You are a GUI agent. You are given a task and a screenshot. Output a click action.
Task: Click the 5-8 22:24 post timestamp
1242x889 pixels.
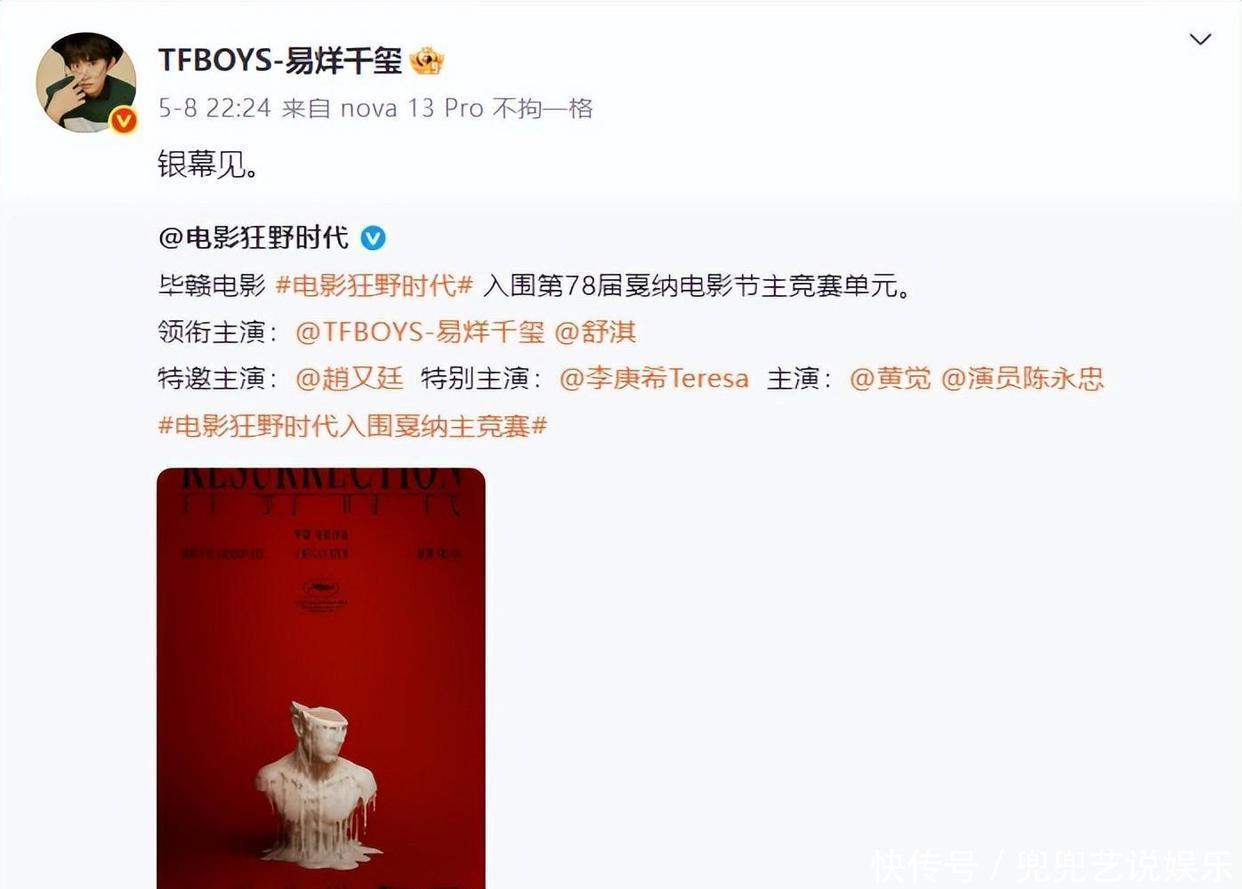[x=215, y=108]
